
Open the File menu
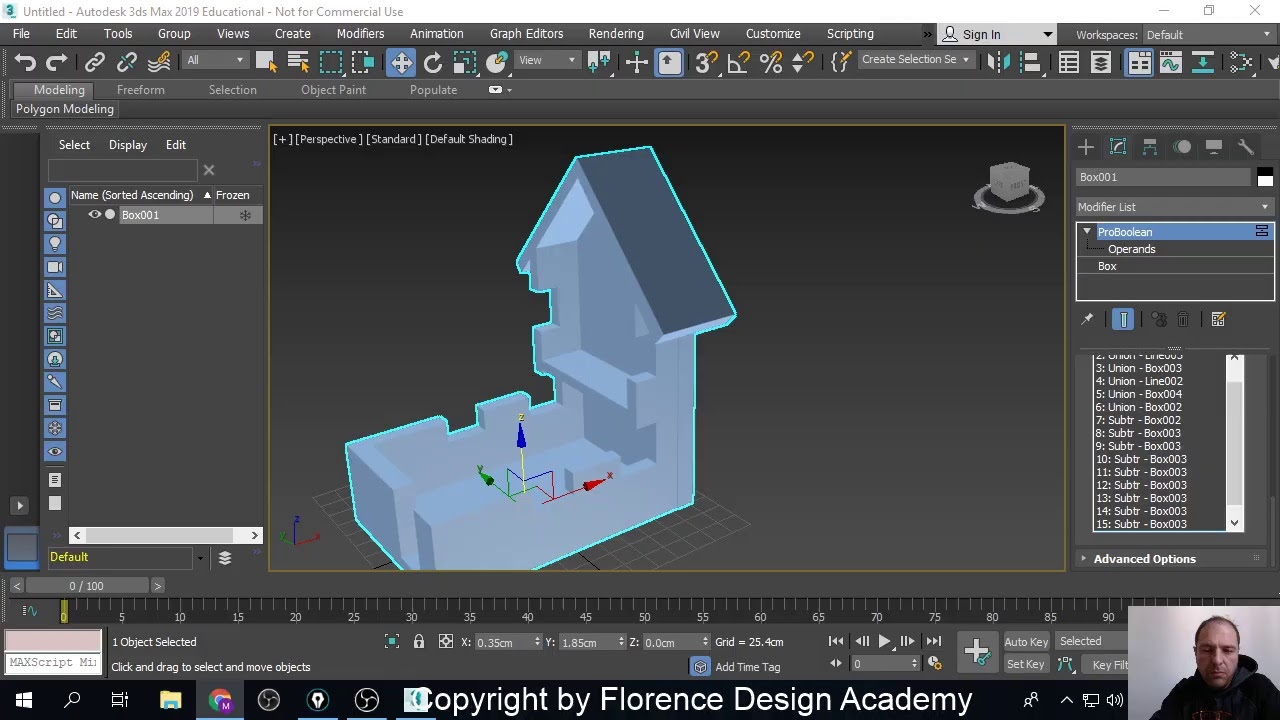coord(21,34)
